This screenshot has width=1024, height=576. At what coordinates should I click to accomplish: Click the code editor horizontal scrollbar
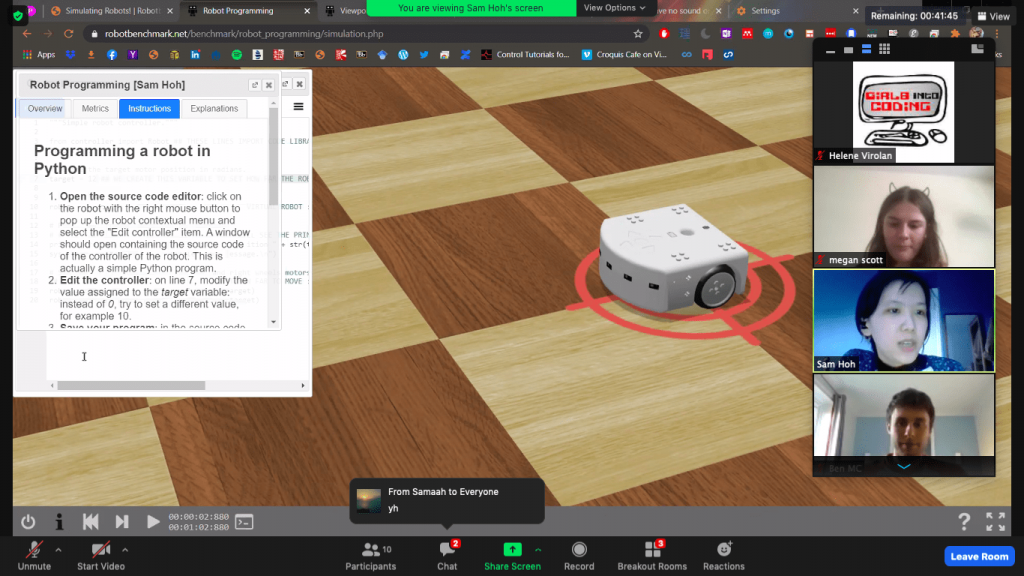click(131, 385)
